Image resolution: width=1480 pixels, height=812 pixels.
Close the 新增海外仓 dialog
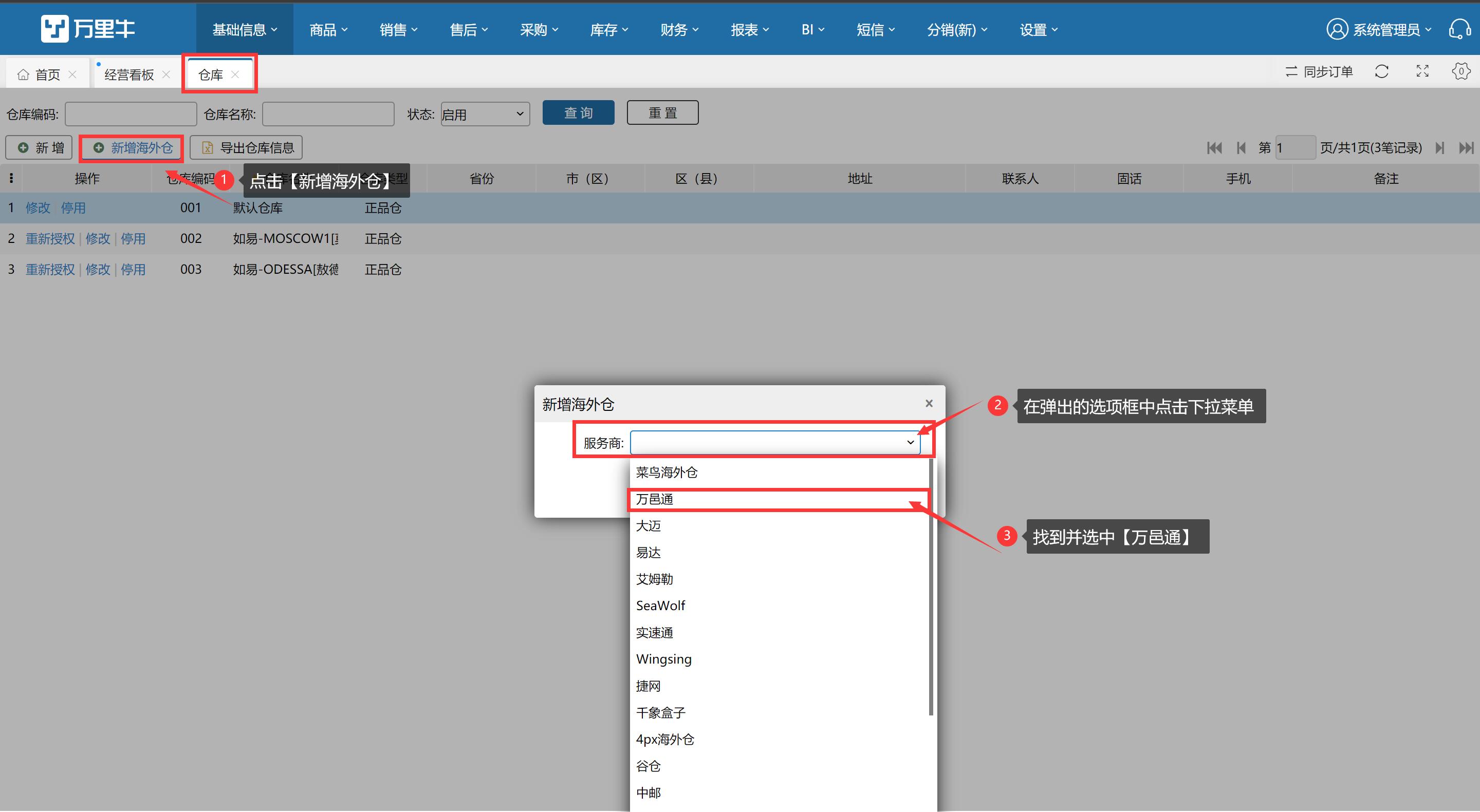(929, 404)
